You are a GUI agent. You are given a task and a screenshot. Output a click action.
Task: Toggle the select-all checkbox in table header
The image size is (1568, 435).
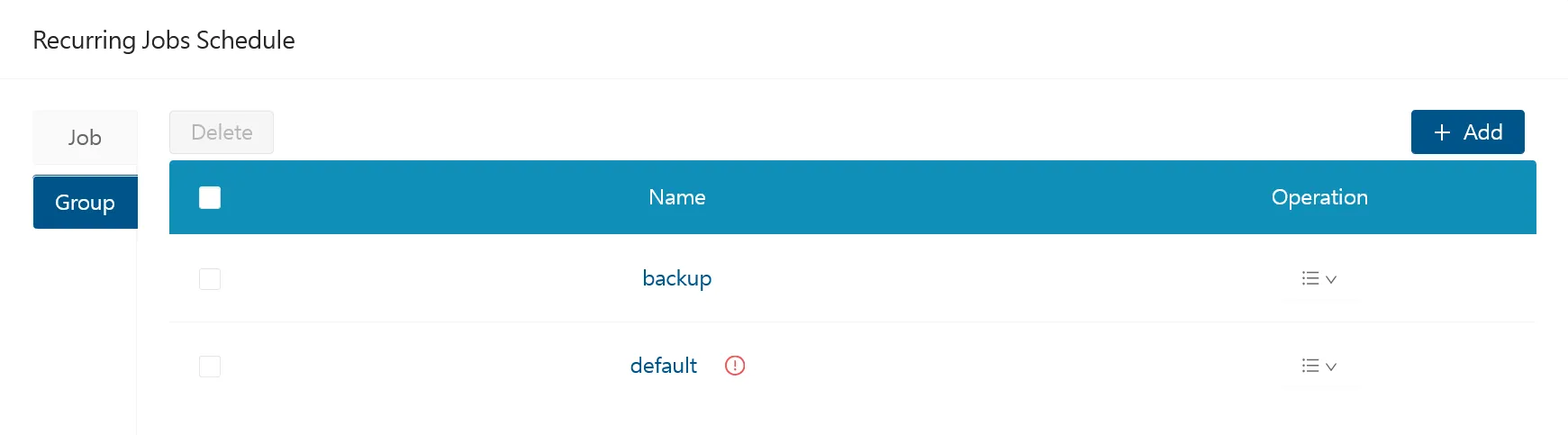(210, 197)
